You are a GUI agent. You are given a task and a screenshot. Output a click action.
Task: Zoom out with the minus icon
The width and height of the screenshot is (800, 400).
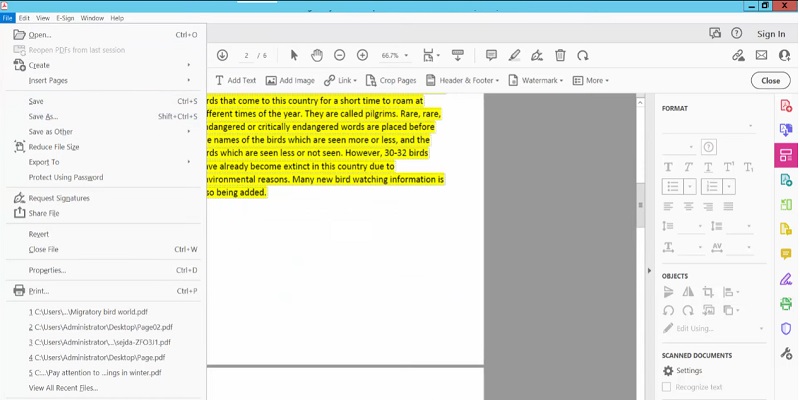point(339,55)
